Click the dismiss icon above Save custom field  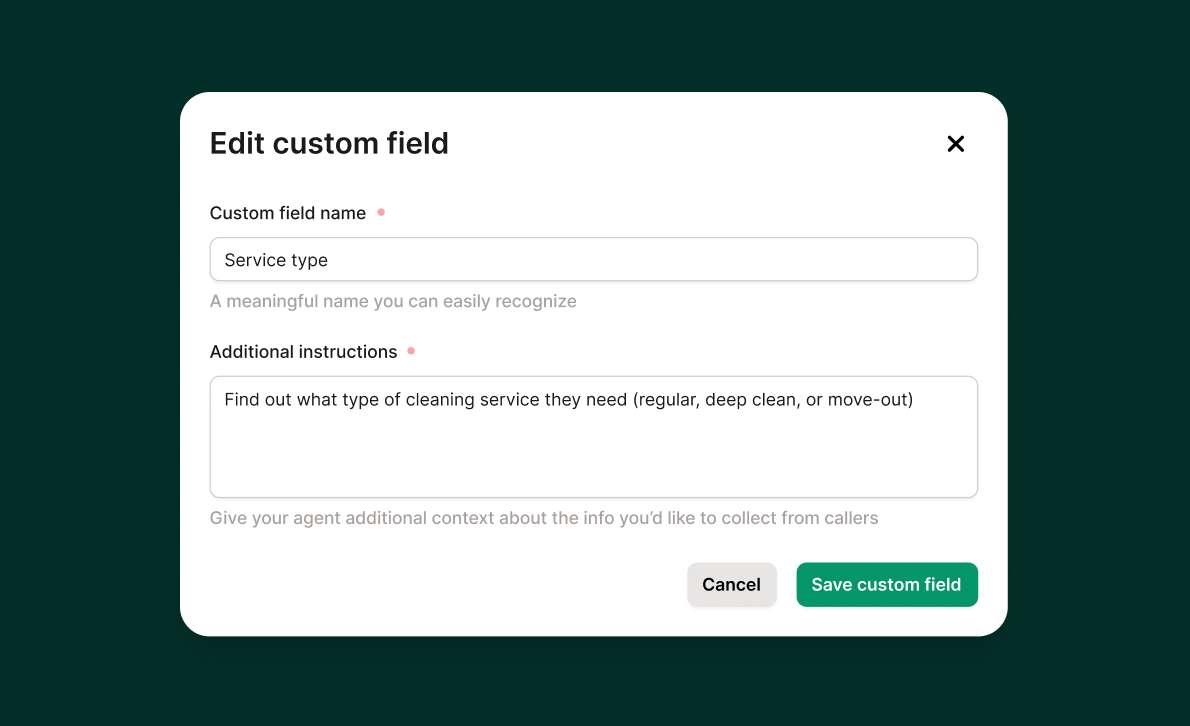[x=955, y=144]
